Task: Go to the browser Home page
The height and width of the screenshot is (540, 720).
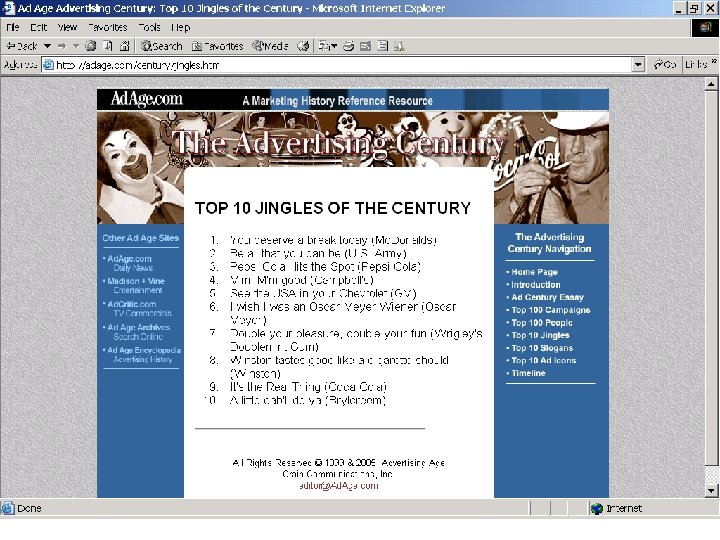Action: pos(124,46)
